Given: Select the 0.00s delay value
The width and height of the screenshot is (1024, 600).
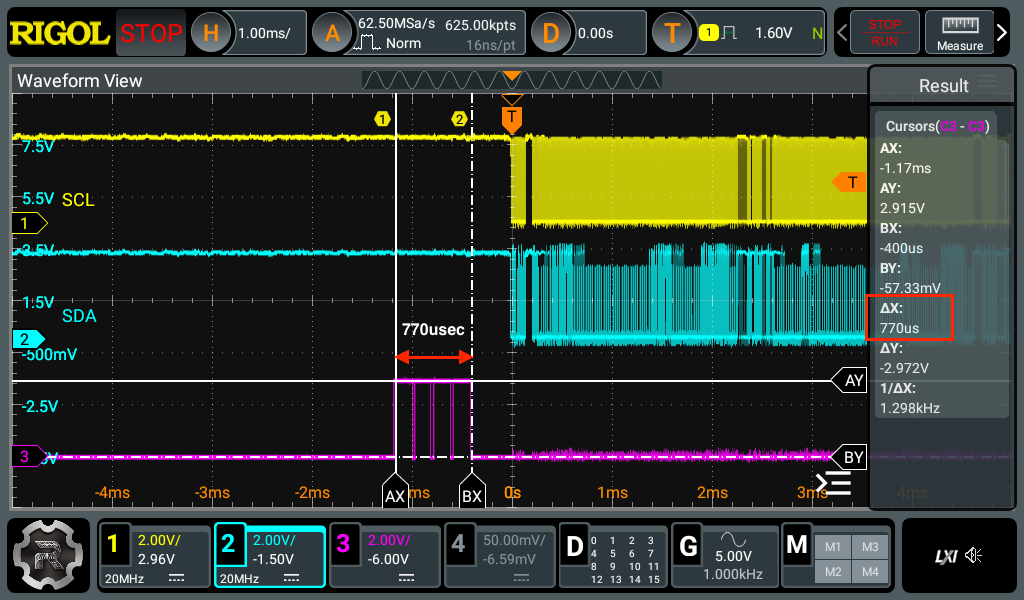Looking at the screenshot, I should (596, 33).
